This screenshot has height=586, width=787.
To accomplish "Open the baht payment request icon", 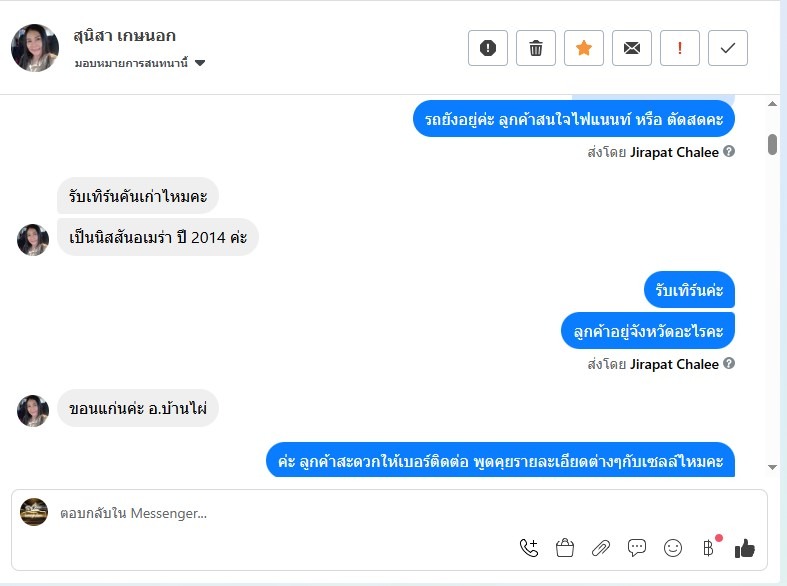I will tap(709, 548).
